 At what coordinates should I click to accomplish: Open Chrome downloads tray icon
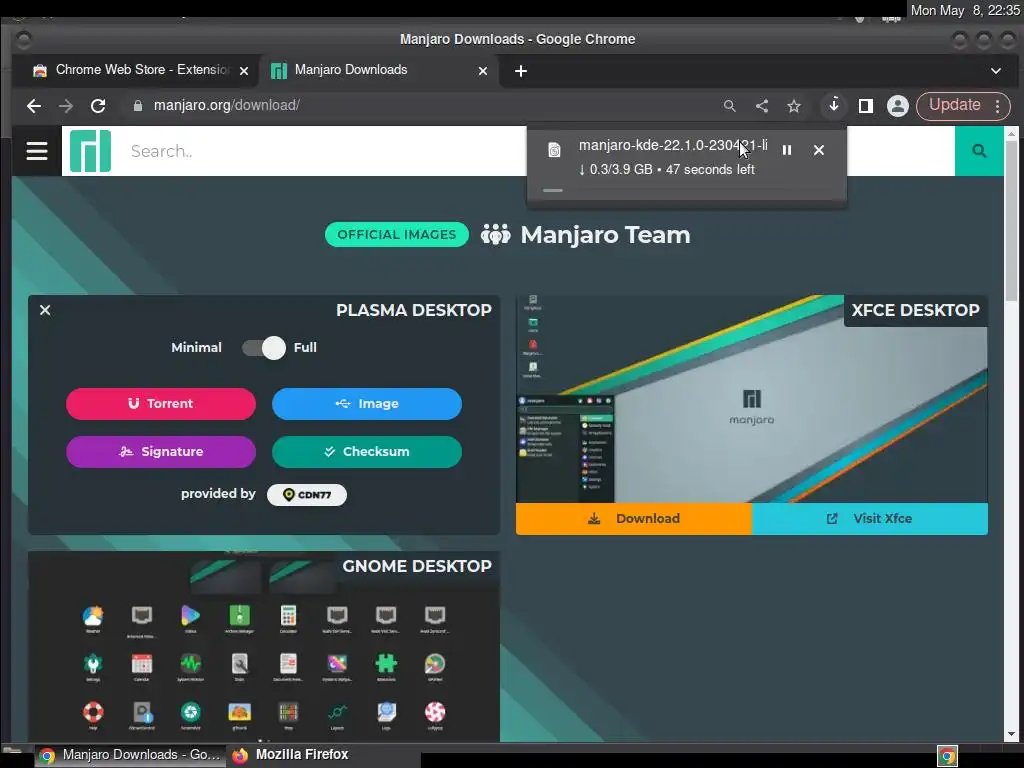834,105
